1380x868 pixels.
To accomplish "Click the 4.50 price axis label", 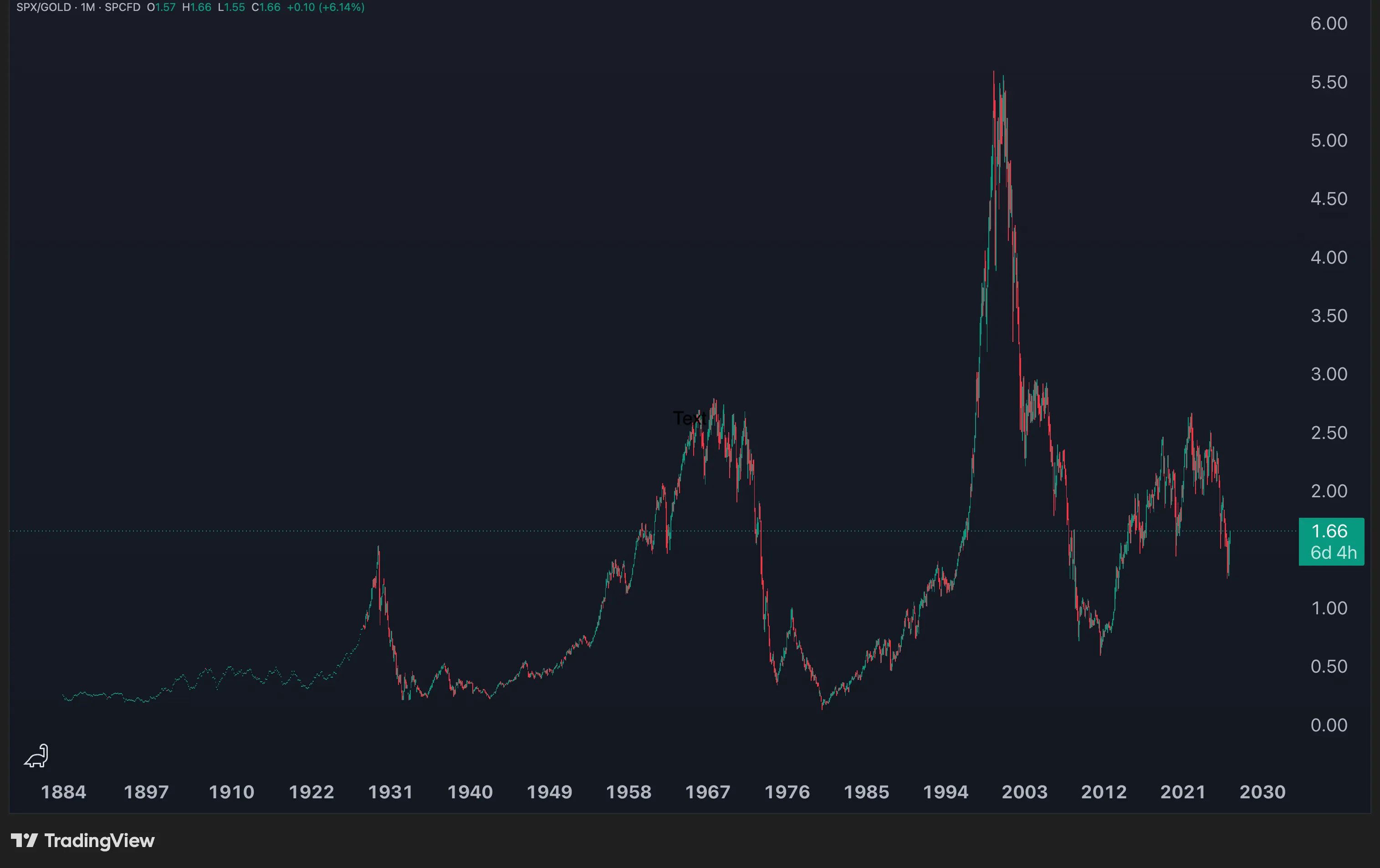I will 1329,199.
